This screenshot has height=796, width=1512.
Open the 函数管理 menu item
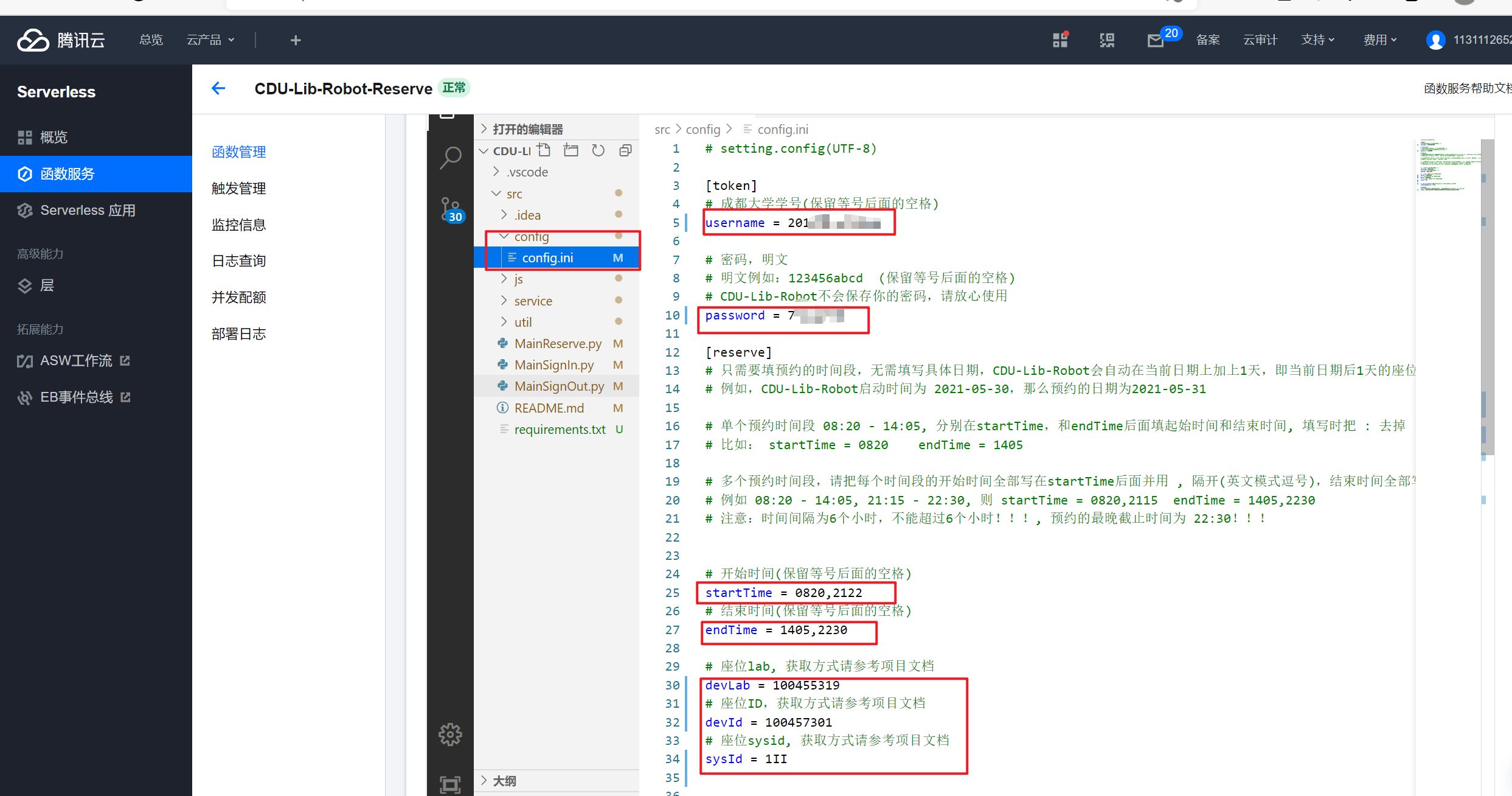pyautogui.click(x=239, y=152)
